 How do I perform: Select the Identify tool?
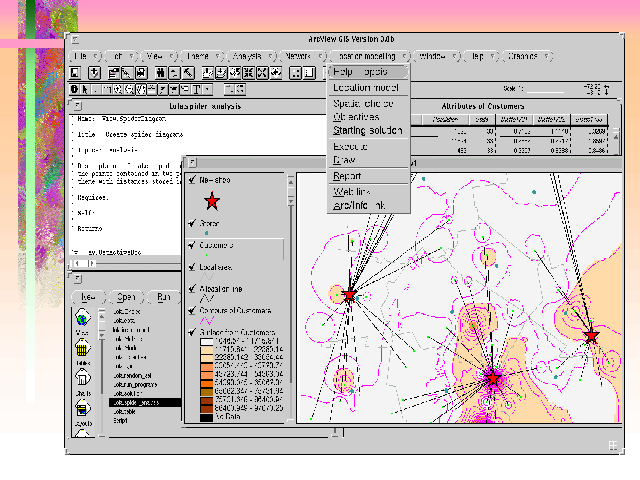pos(74,89)
